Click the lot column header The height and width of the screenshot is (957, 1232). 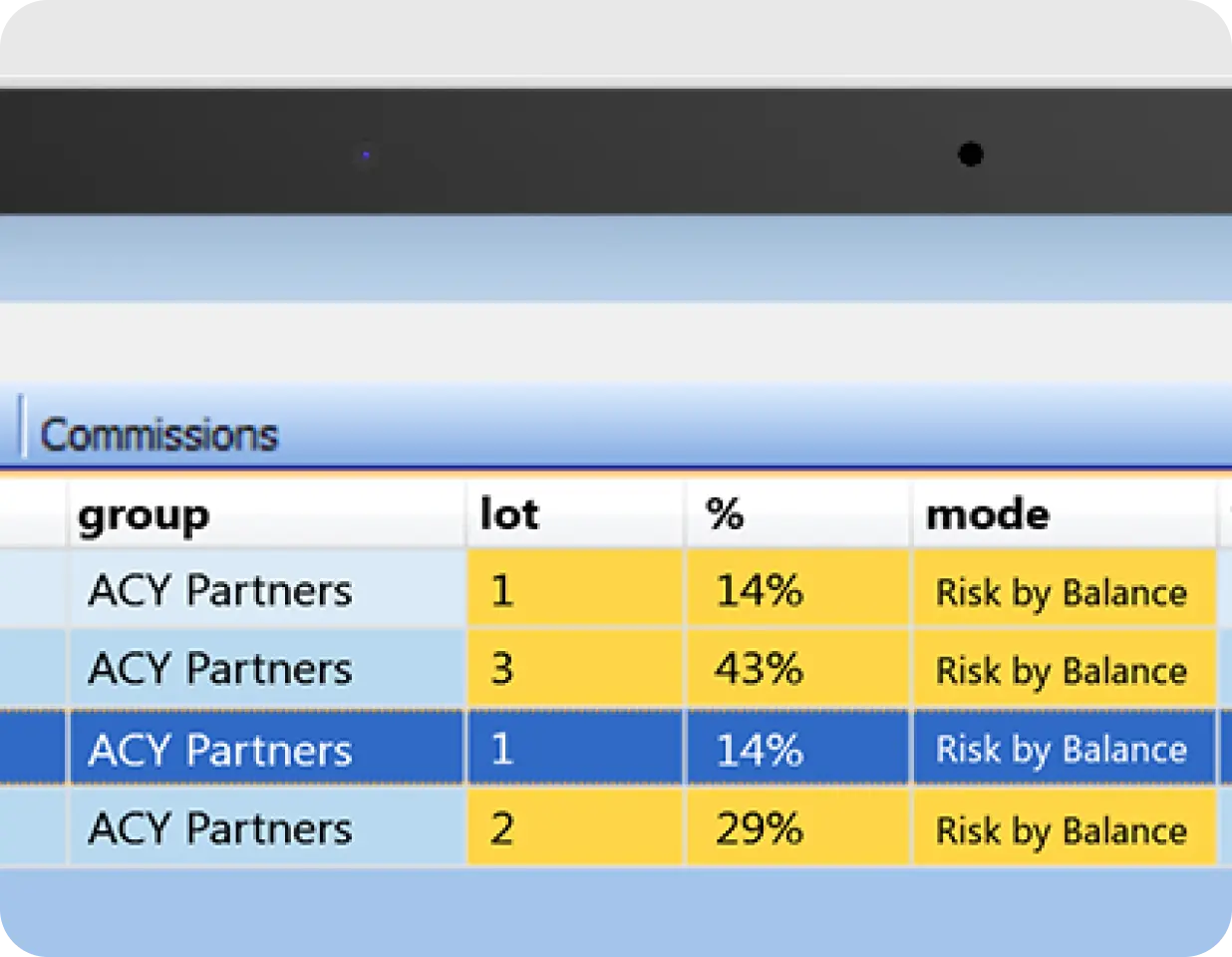509,514
